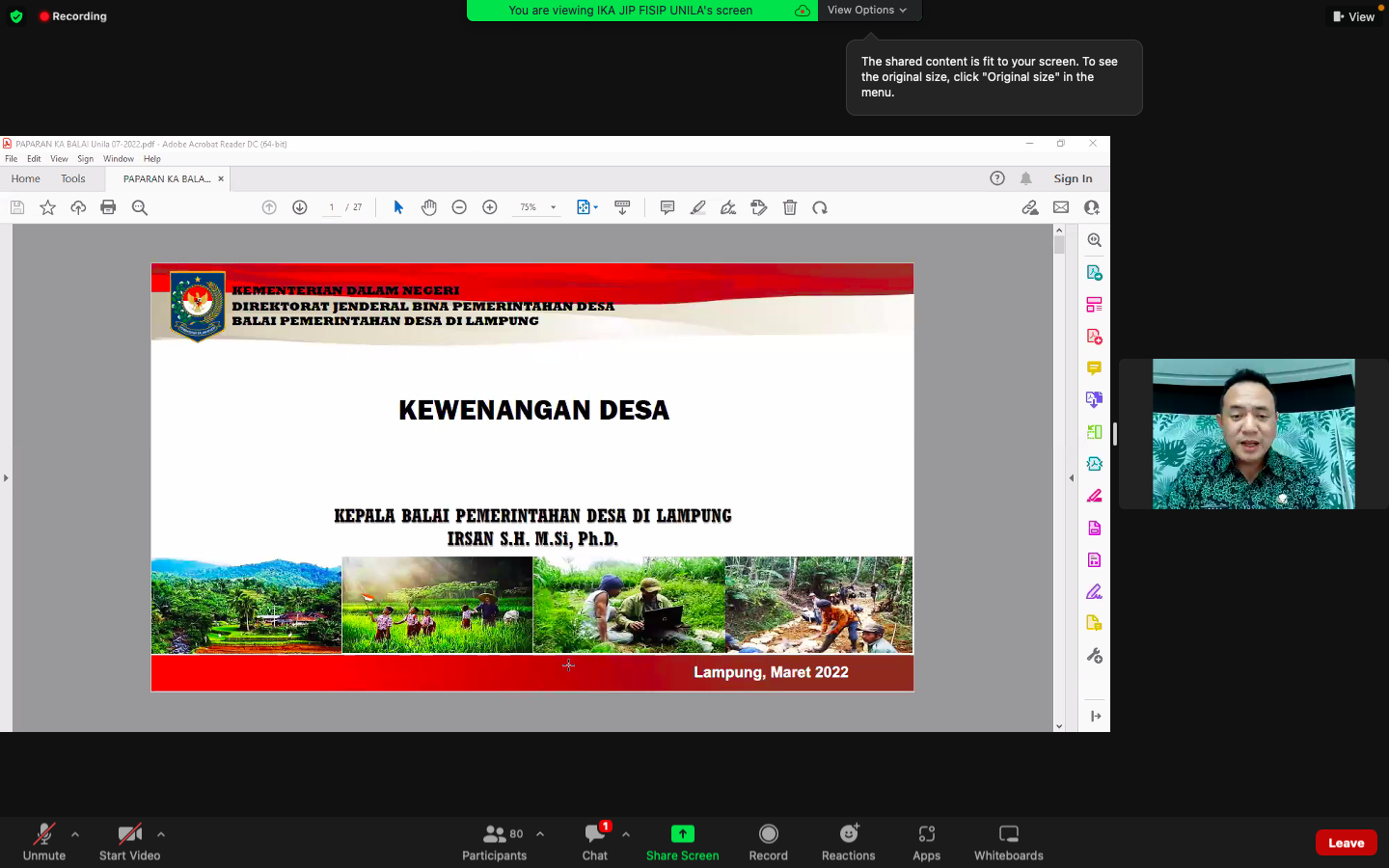This screenshot has width=1389, height=868.
Task: Click the green Share Screen icon
Action: point(682,833)
